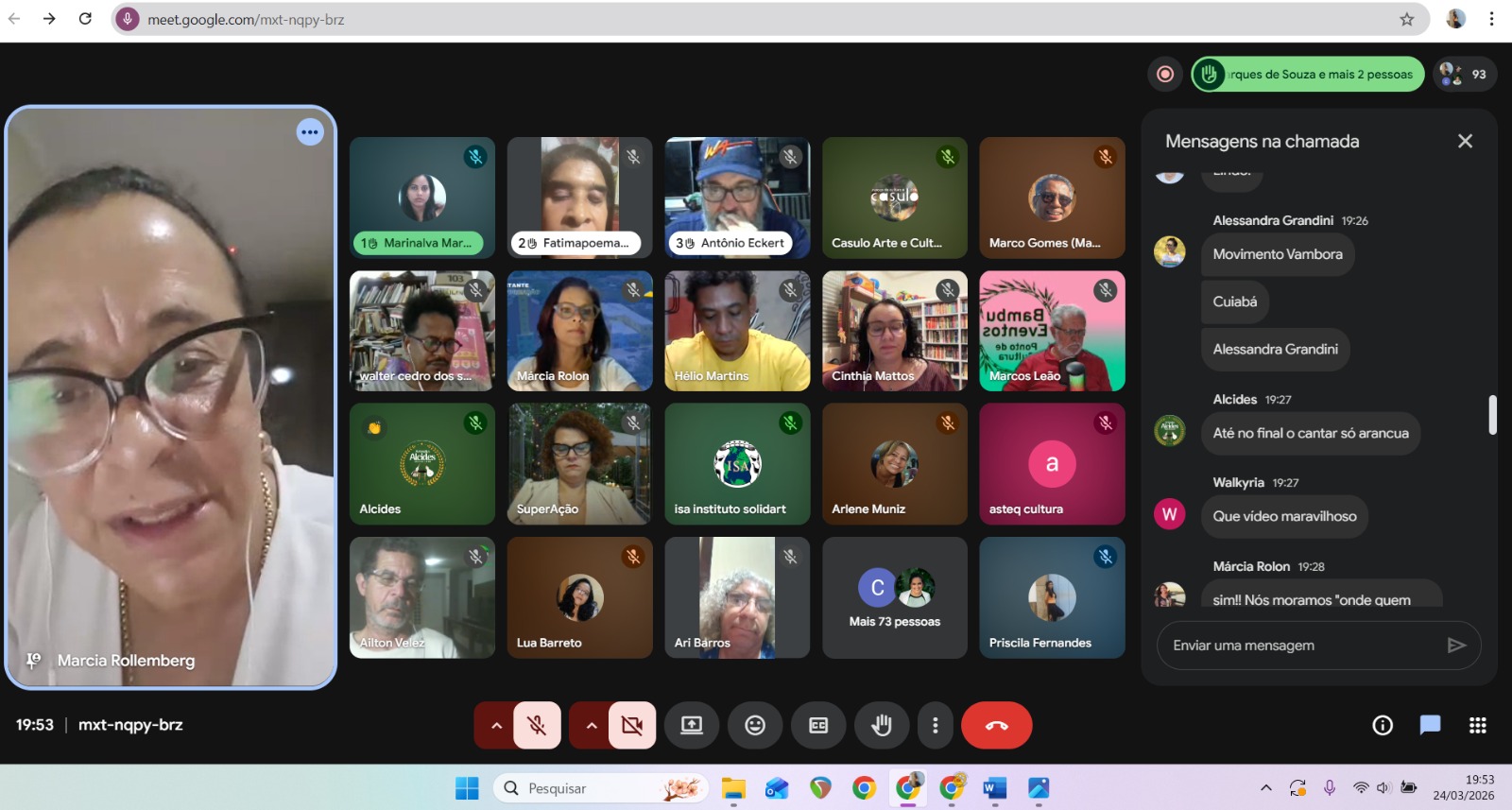Click the send message arrow icon

[1456, 646]
